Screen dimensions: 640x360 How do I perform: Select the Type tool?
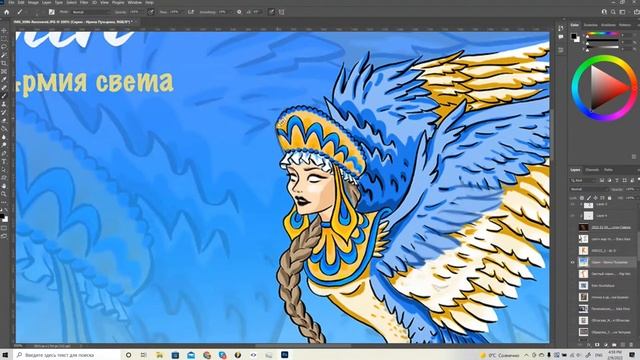(4, 161)
